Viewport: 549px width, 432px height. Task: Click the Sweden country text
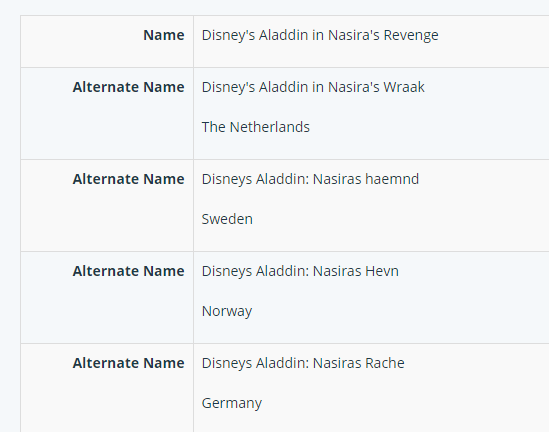point(227,219)
